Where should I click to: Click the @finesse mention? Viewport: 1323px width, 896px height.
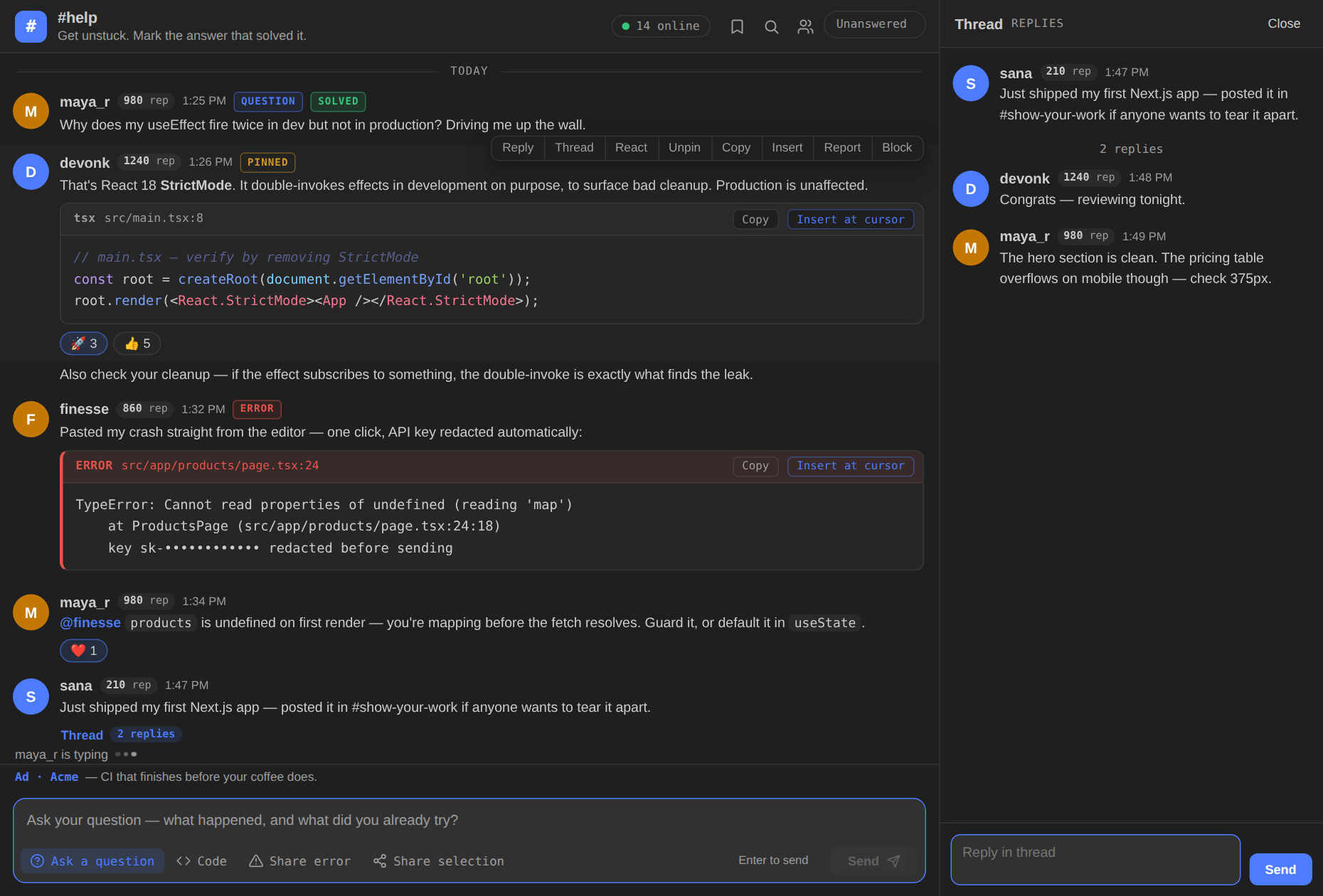tap(90, 623)
